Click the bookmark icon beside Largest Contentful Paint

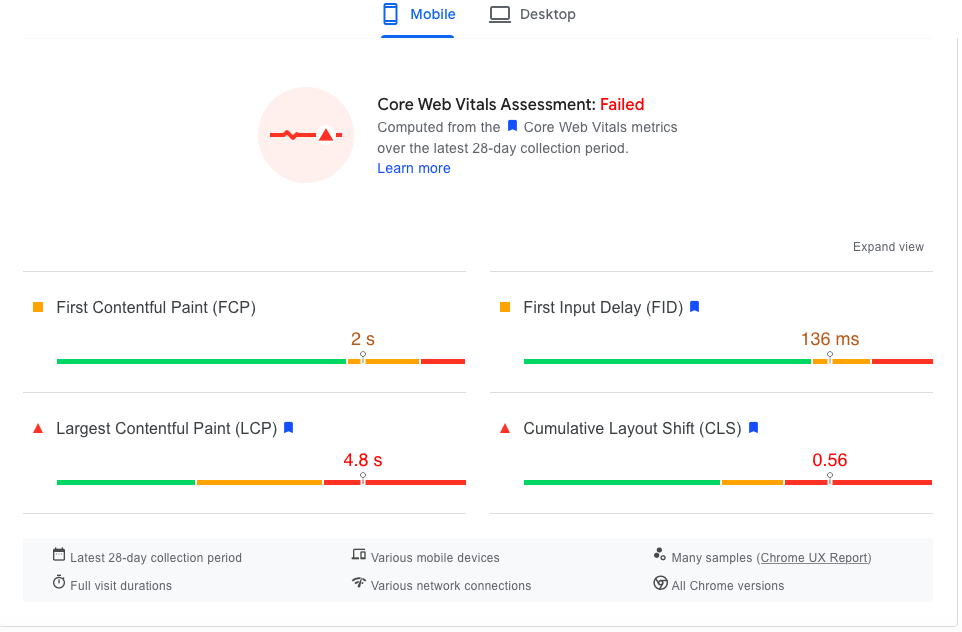(x=289, y=428)
